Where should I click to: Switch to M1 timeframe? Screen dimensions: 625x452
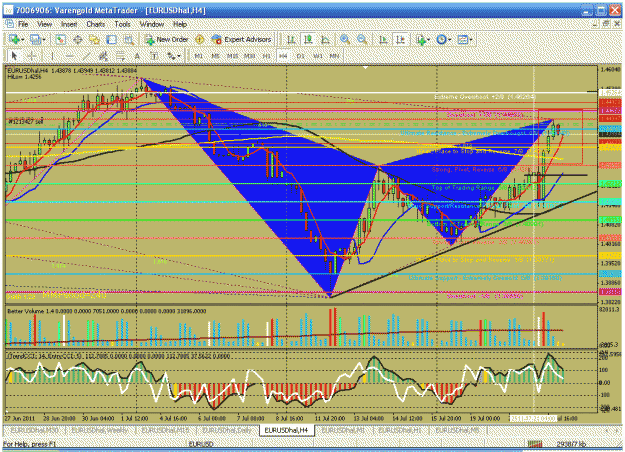click(x=198, y=56)
